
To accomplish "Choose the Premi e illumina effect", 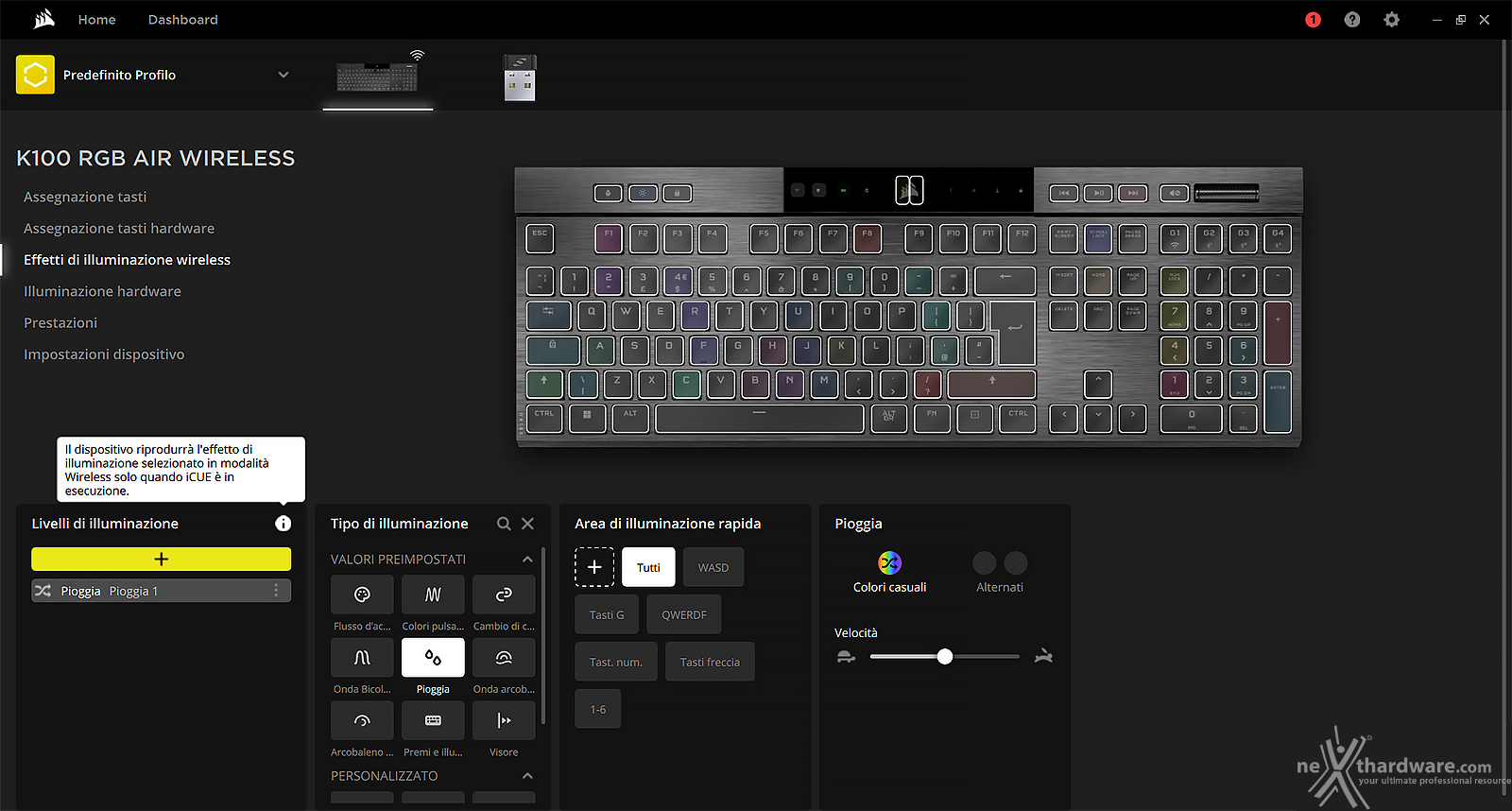I will [433, 720].
